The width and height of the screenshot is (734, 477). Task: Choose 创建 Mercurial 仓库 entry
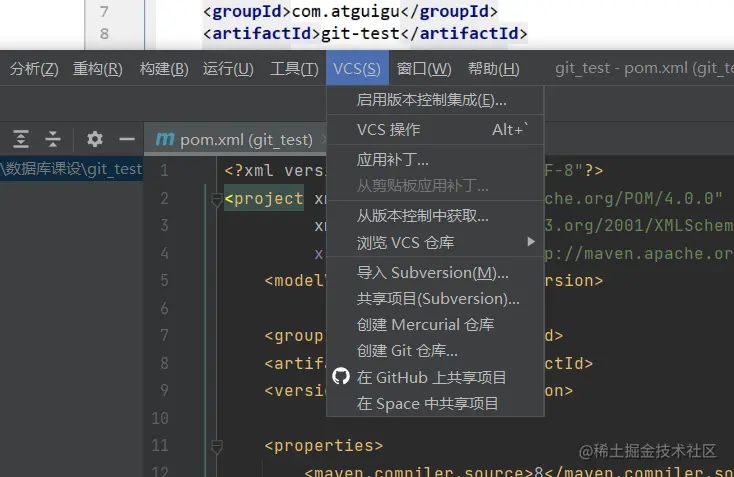click(x=435, y=325)
